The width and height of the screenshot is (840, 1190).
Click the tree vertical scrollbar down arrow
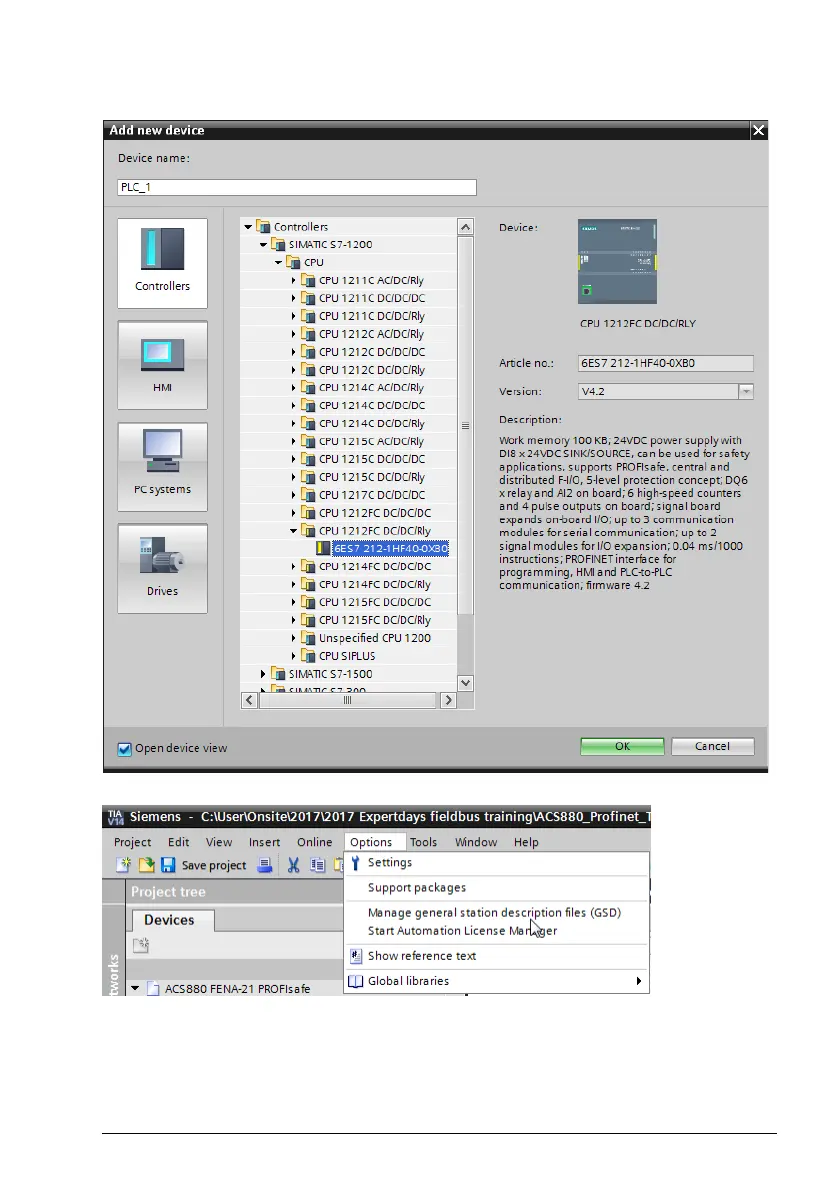point(466,683)
